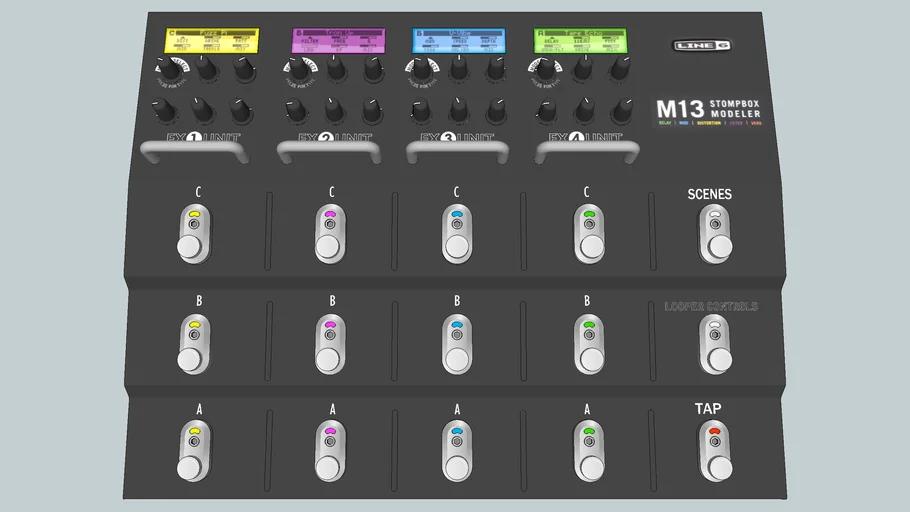Screen dimensions: 910x512
Task: Click the TAP label text
Action: pyautogui.click(x=708, y=409)
